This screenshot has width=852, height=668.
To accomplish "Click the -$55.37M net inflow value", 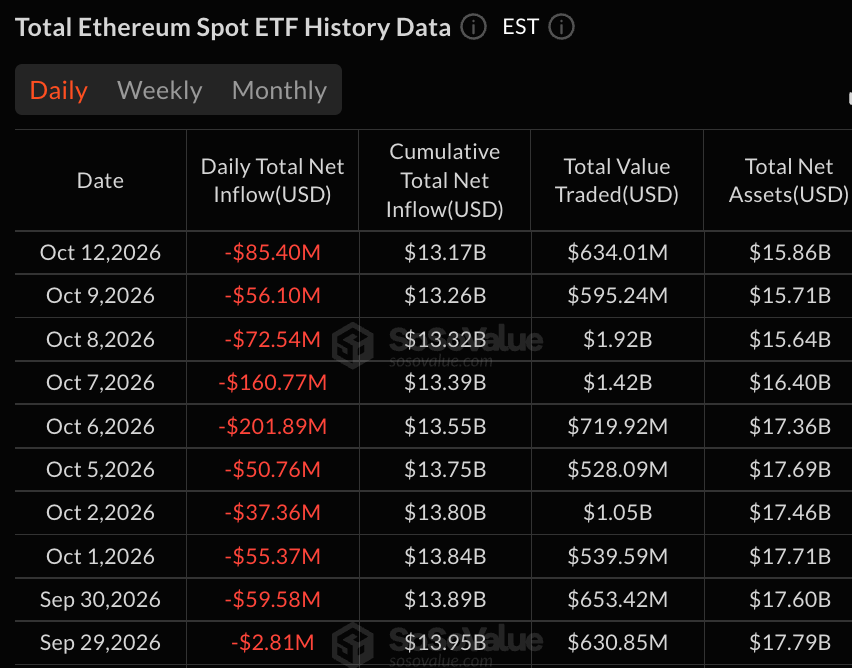I will 272,556.
